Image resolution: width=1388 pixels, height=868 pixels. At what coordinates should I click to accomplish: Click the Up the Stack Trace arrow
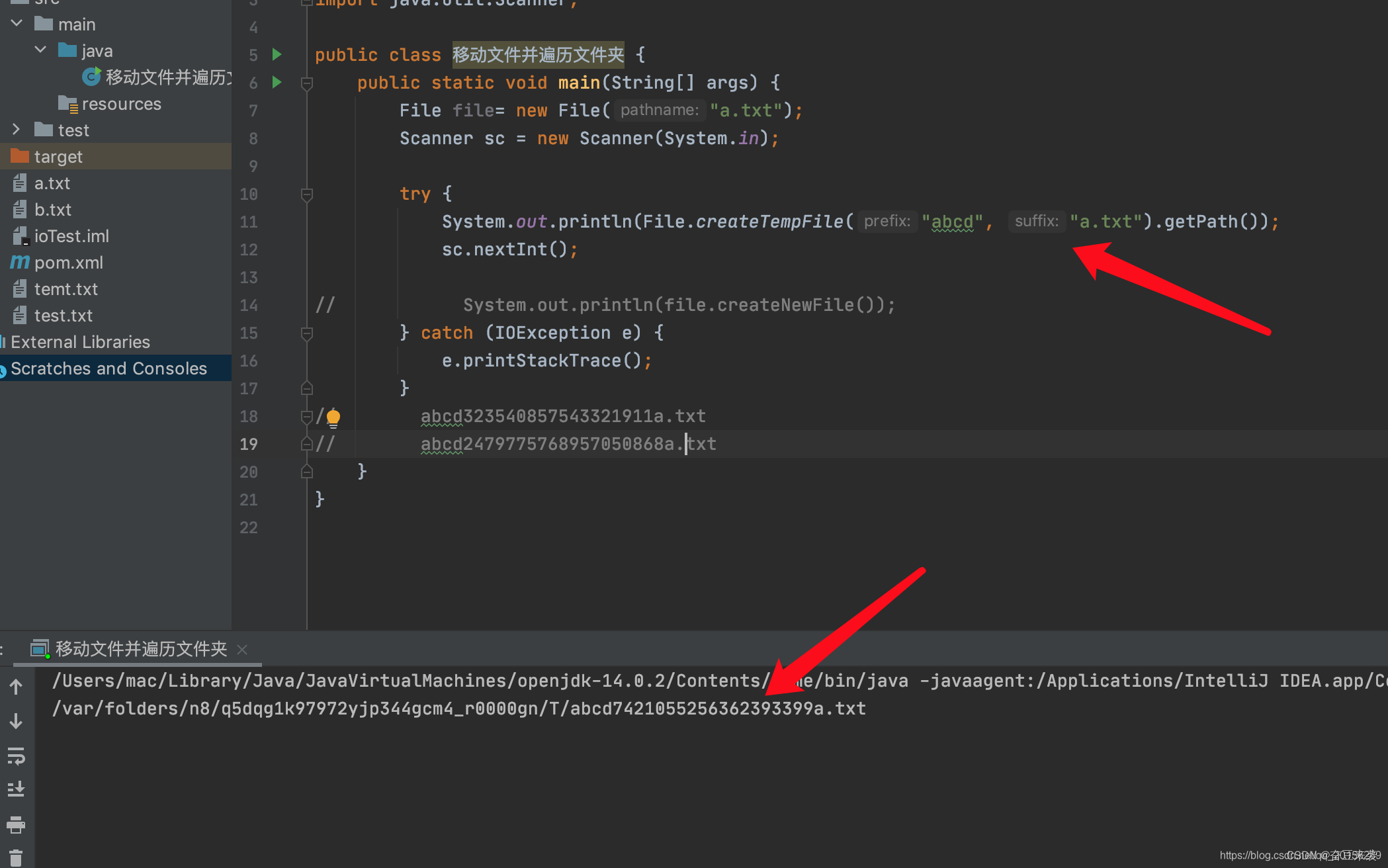point(16,687)
